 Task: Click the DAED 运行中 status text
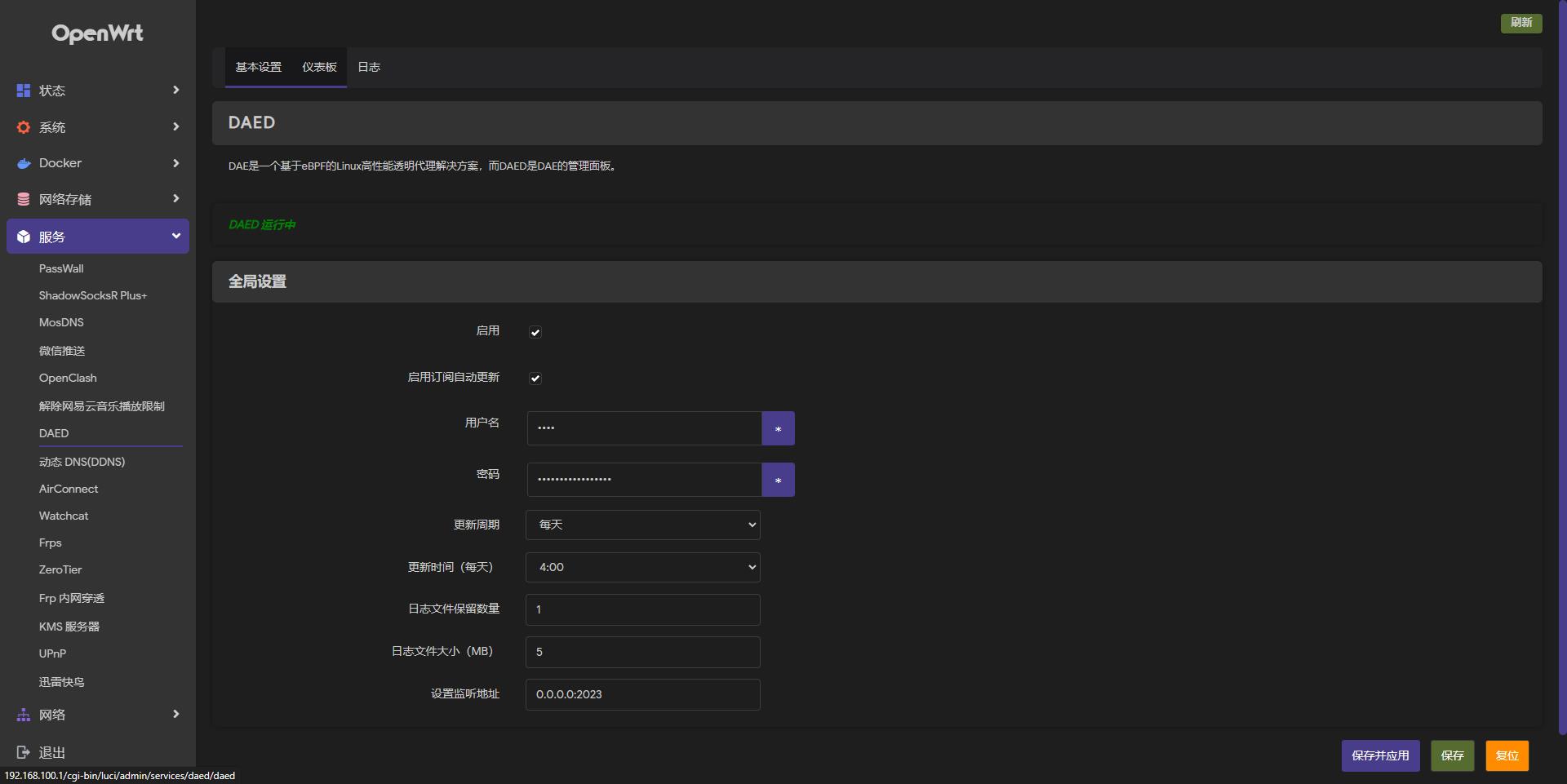[x=262, y=224]
